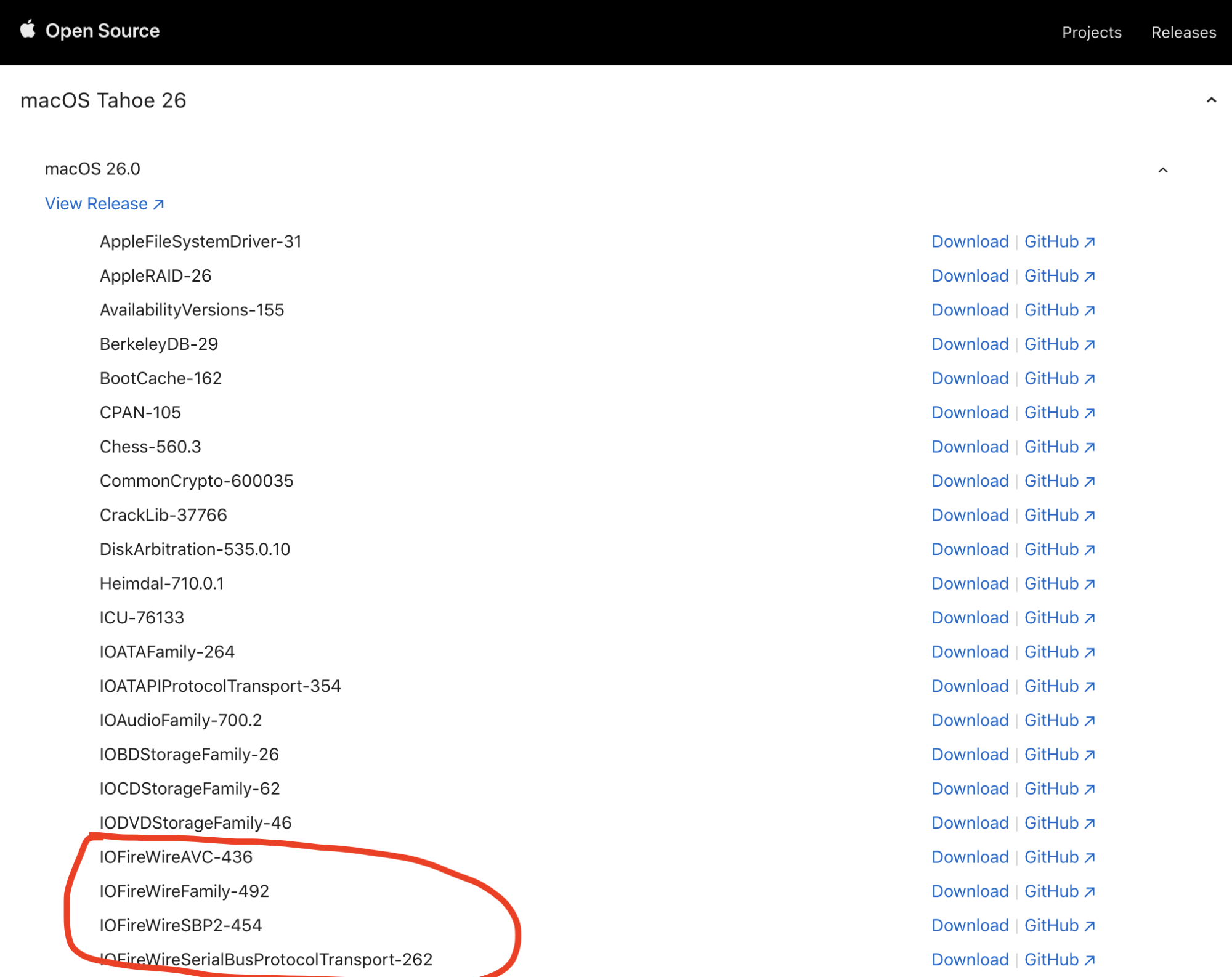Viewport: 1232px width, 977px height.
Task: Download CrackLib-37766
Action: (970, 515)
